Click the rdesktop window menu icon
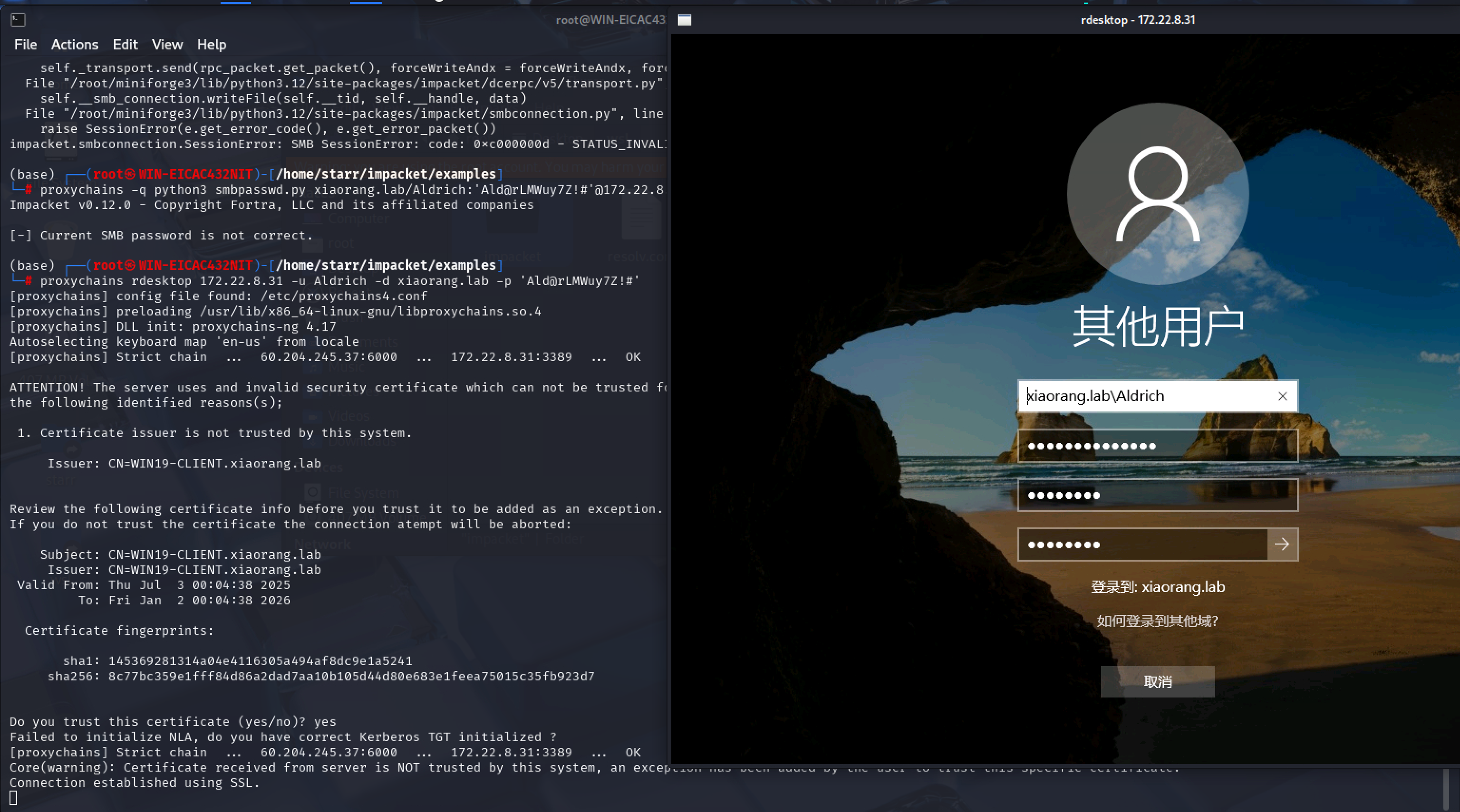The height and width of the screenshot is (812, 1460). [x=685, y=20]
